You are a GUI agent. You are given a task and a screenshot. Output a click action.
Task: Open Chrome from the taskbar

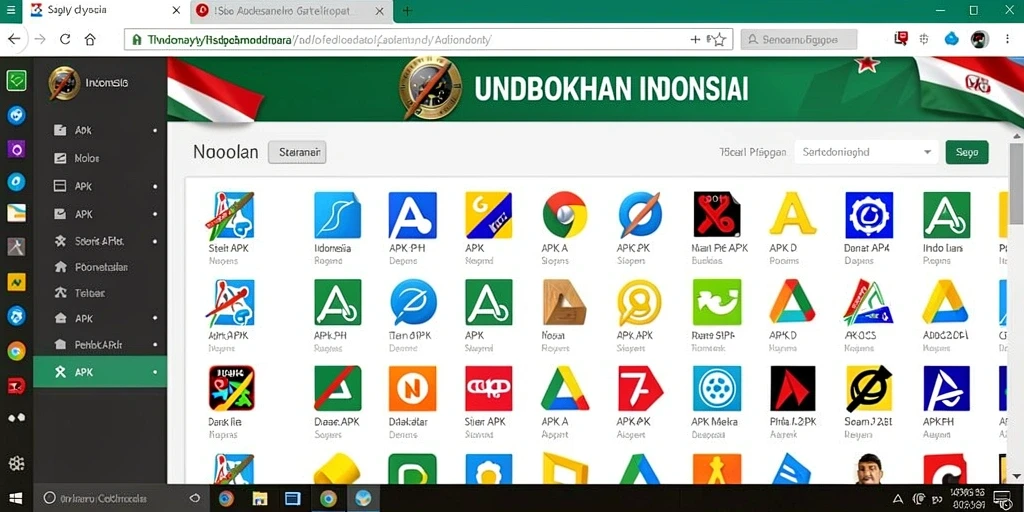[x=328, y=499]
